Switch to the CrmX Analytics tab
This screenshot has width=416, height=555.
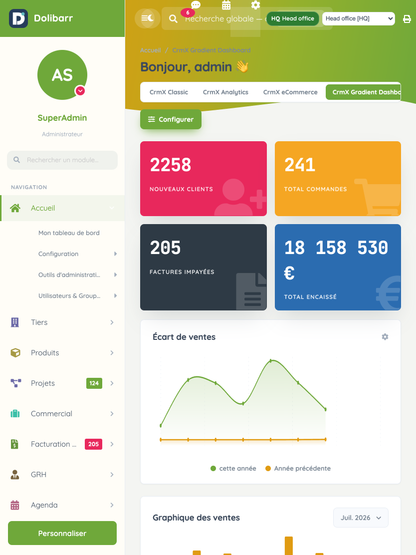point(226,92)
